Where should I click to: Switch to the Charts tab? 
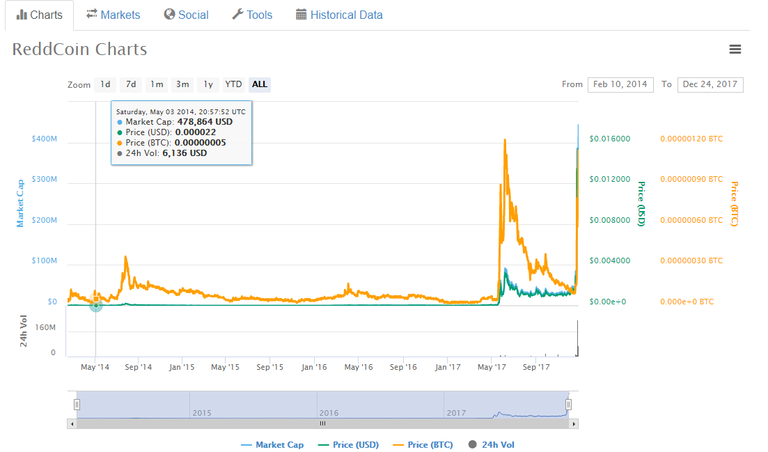point(40,15)
